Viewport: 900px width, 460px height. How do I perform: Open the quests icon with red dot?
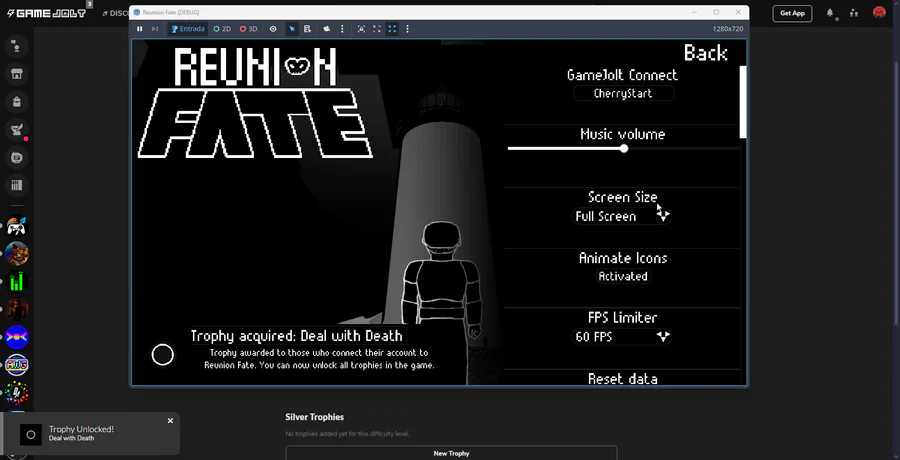point(17,130)
